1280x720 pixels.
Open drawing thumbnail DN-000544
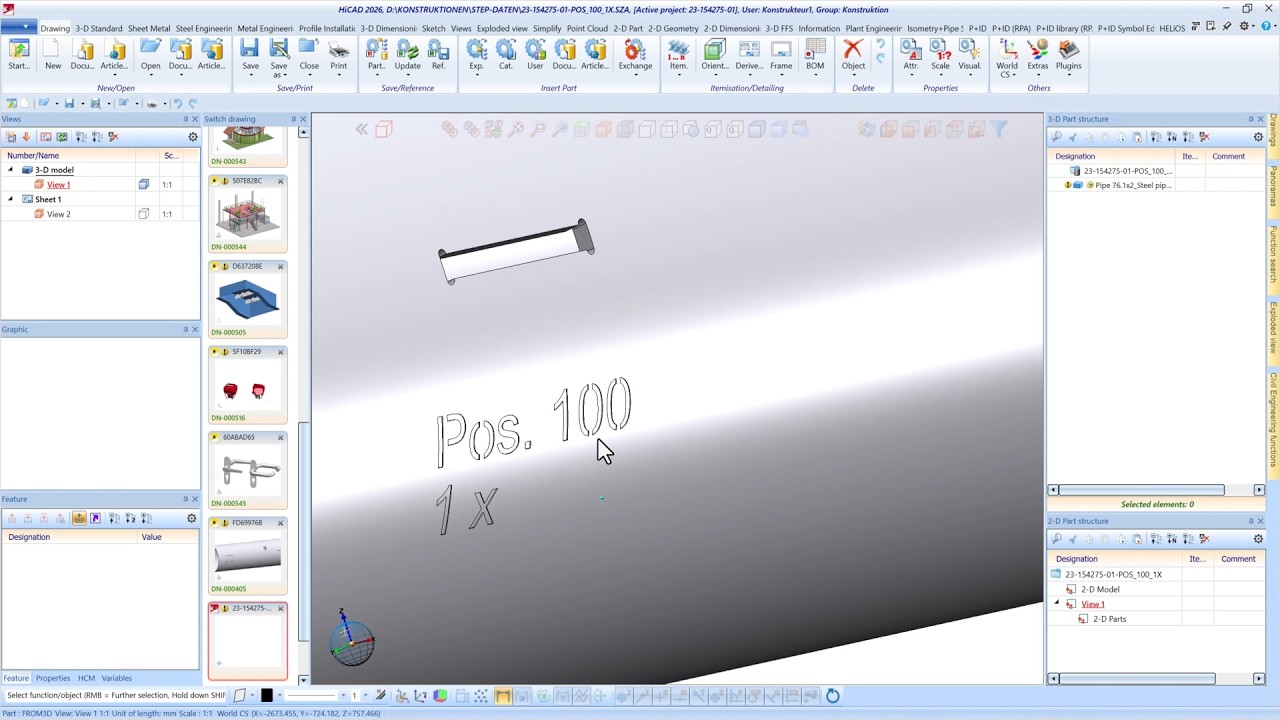(247, 213)
